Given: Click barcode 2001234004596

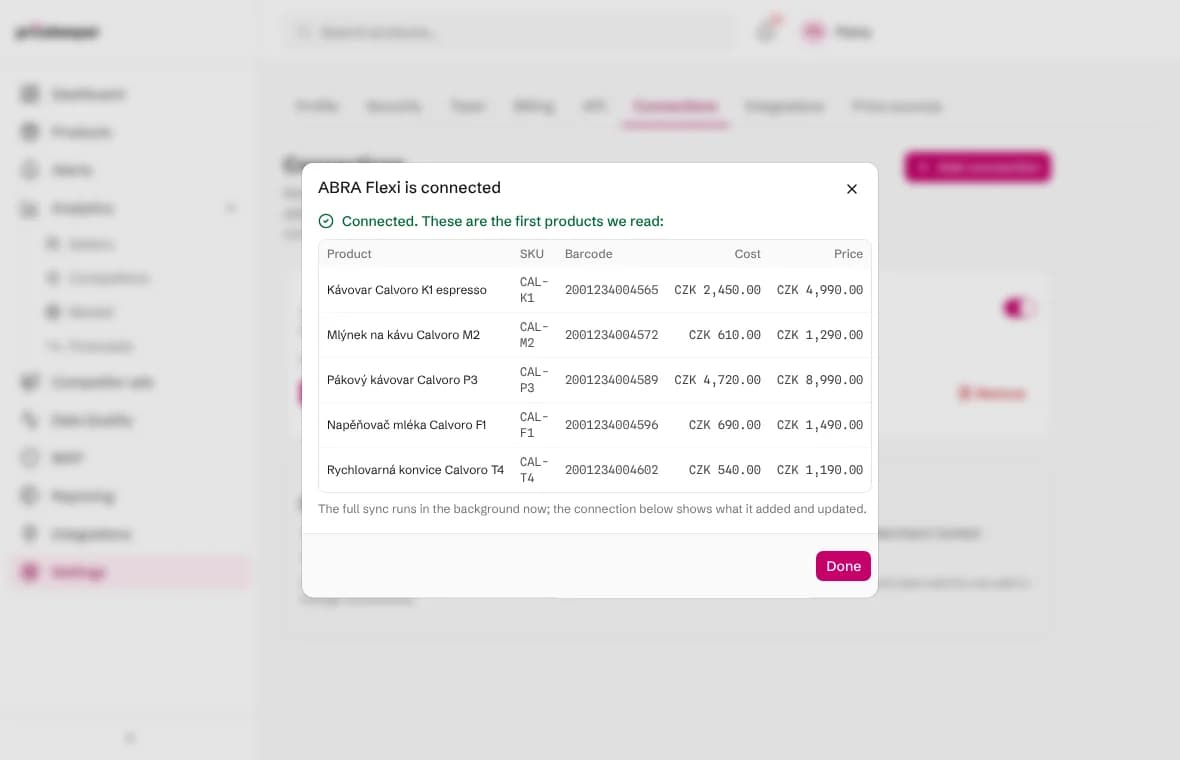Looking at the screenshot, I should 611,425.
